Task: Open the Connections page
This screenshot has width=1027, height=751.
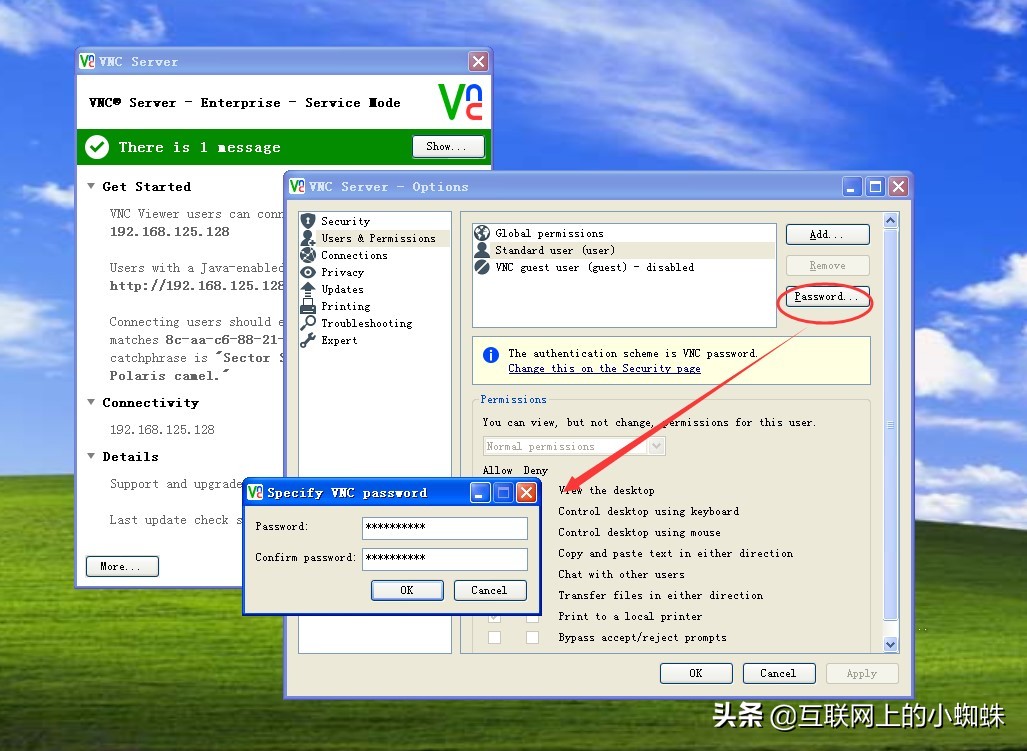Action: coord(354,255)
